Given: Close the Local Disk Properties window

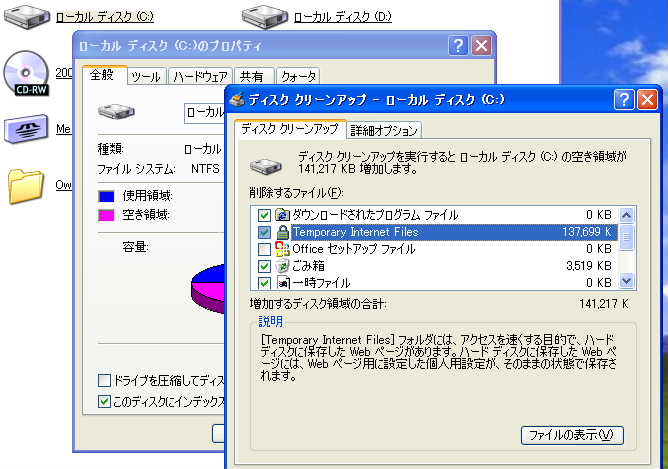Looking at the screenshot, I should coord(481,45).
